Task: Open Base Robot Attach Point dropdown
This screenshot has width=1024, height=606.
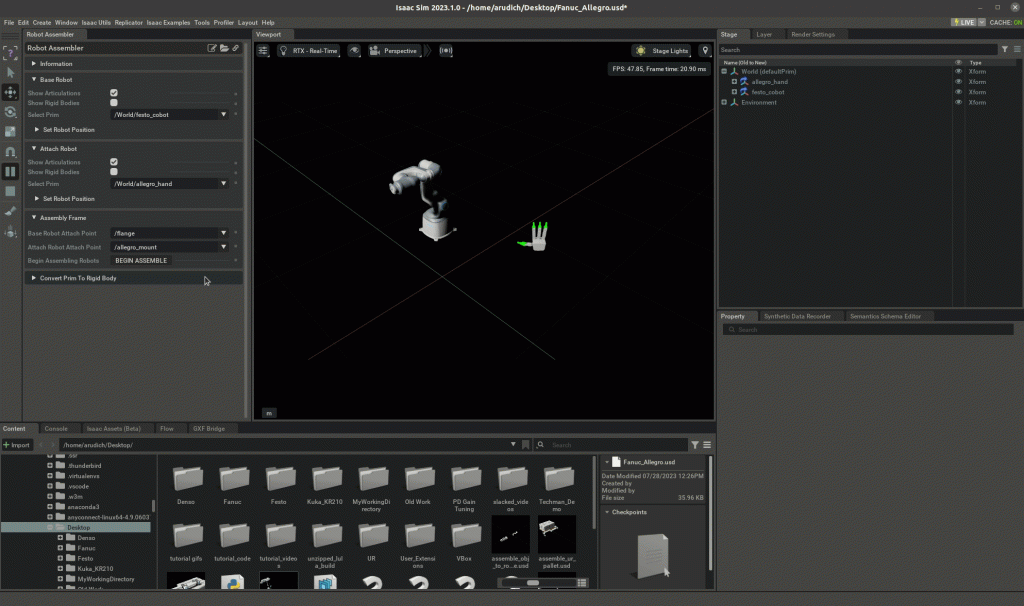Action: click(169, 233)
